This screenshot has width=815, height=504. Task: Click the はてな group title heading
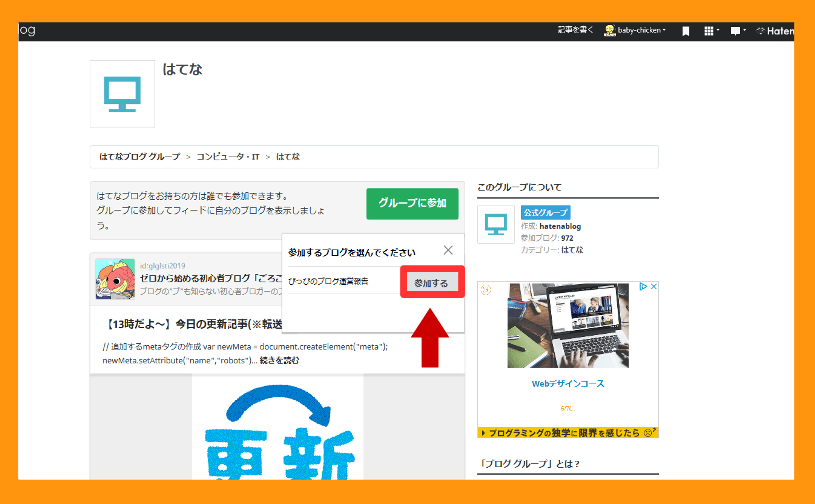pos(182,69)
